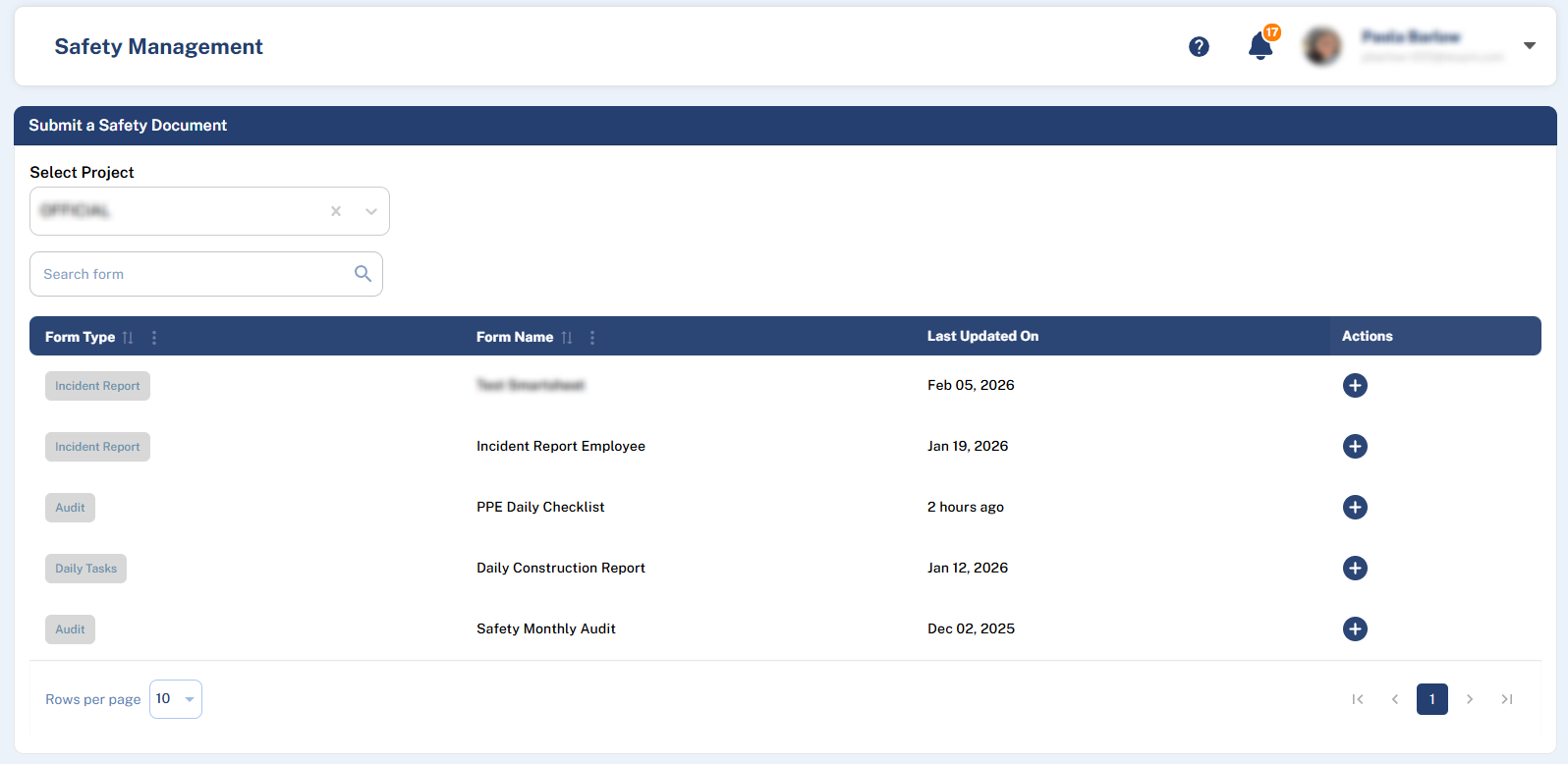Click the Last Updated On header
The width and height of the screenshot is (1568, 764).
coord(982,336)
